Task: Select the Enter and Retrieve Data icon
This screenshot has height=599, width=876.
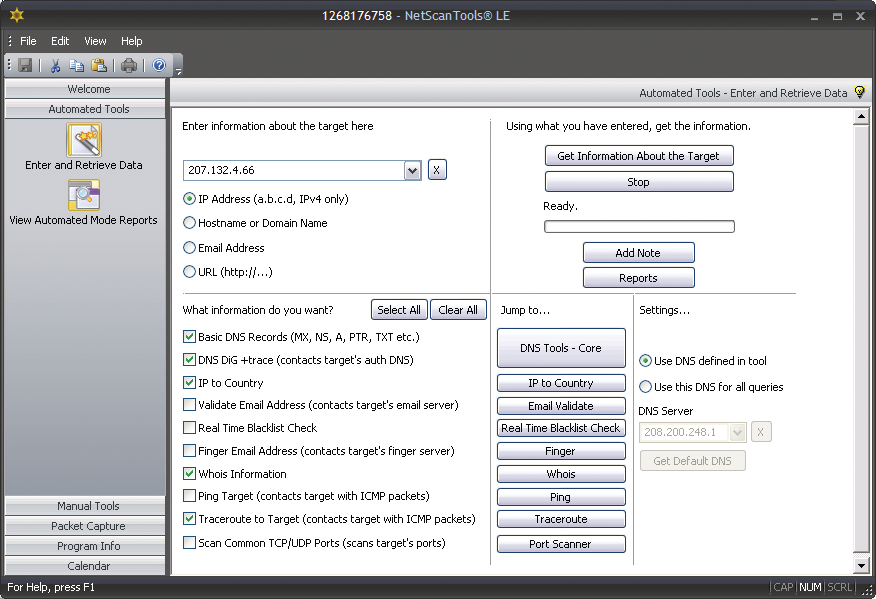Action: pos(84,140)
